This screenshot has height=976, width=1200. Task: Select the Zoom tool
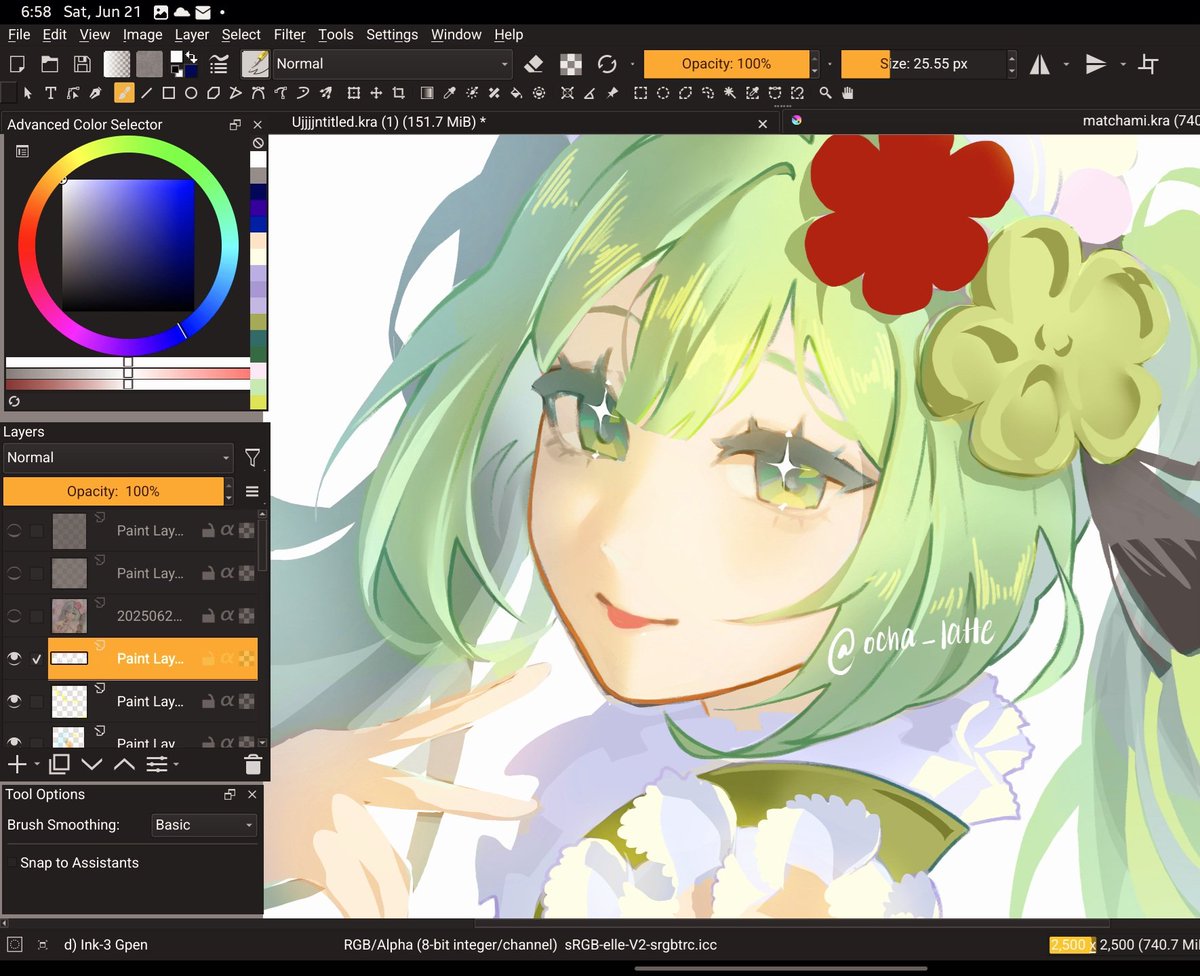click(825, 93)
